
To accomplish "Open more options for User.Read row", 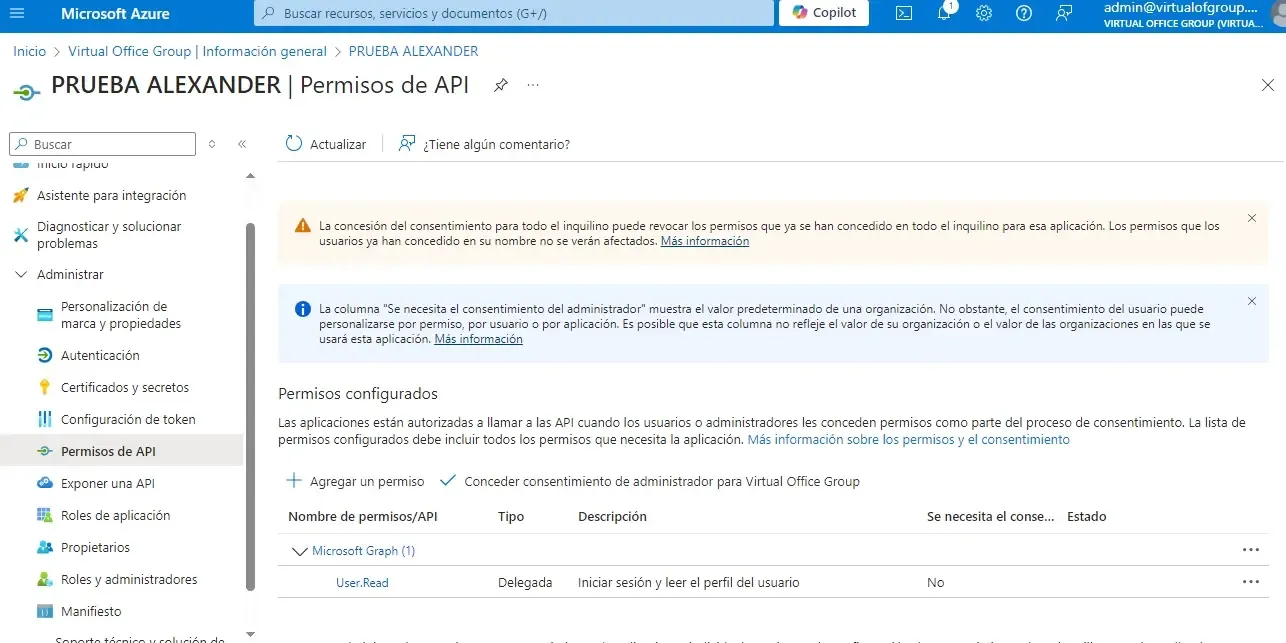I will (1250, 582).
